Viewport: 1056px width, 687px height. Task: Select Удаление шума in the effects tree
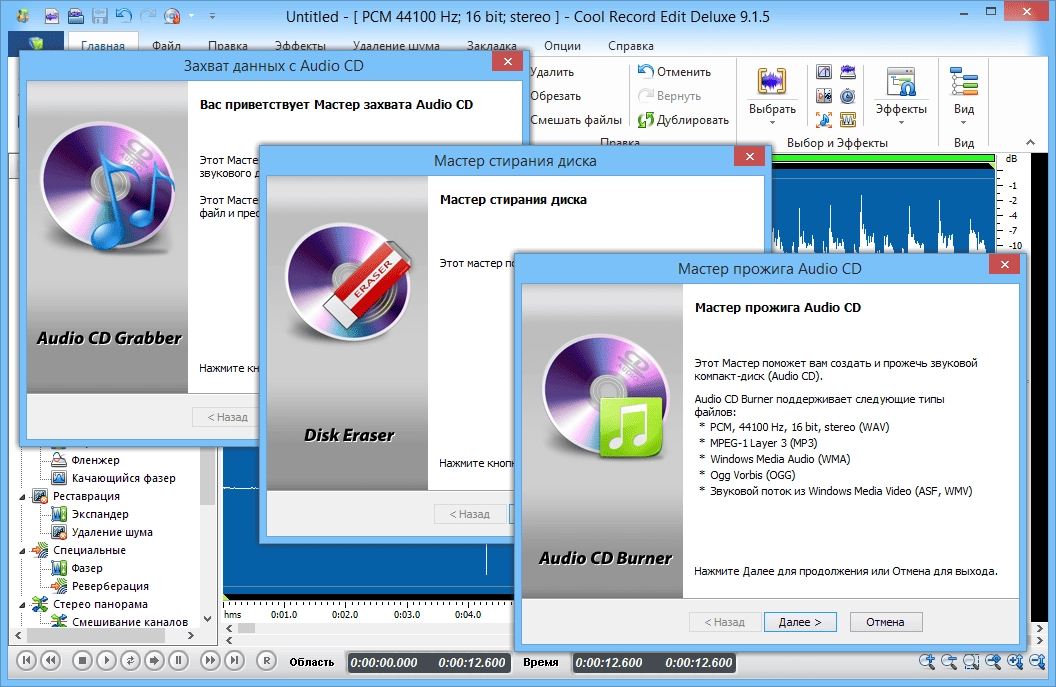112,532
